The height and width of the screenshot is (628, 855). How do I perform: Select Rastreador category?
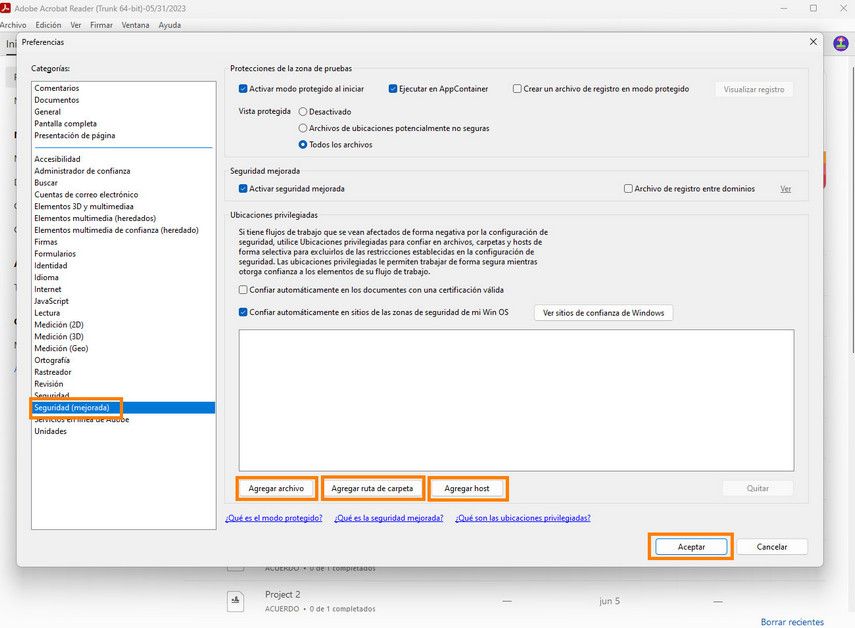(53, 372)
